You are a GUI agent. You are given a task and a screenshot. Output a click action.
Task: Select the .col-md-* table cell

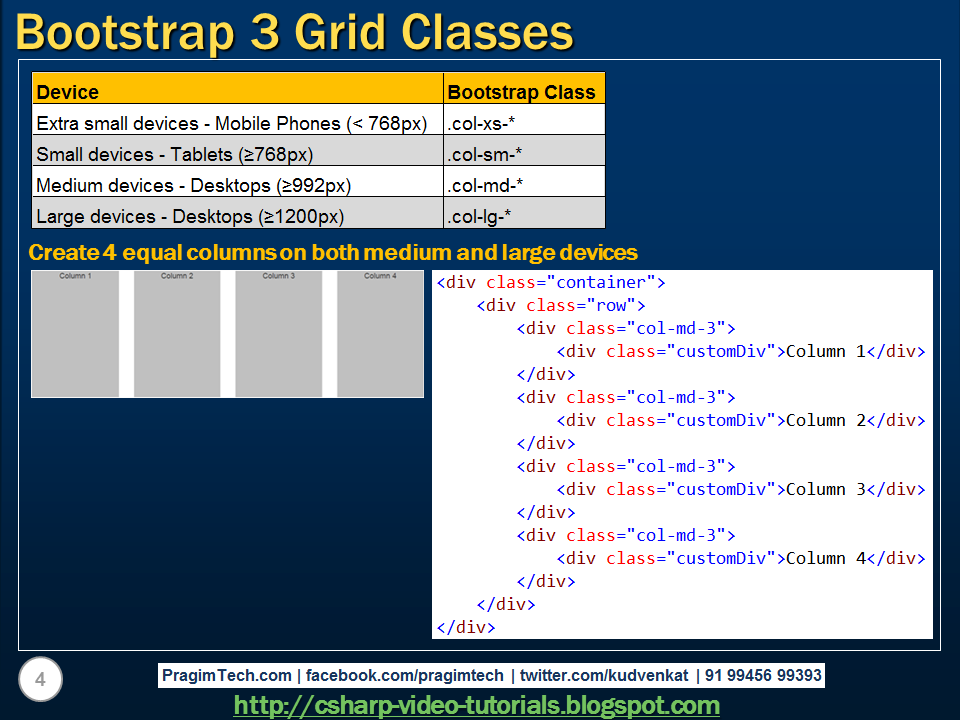coord(487,183)
